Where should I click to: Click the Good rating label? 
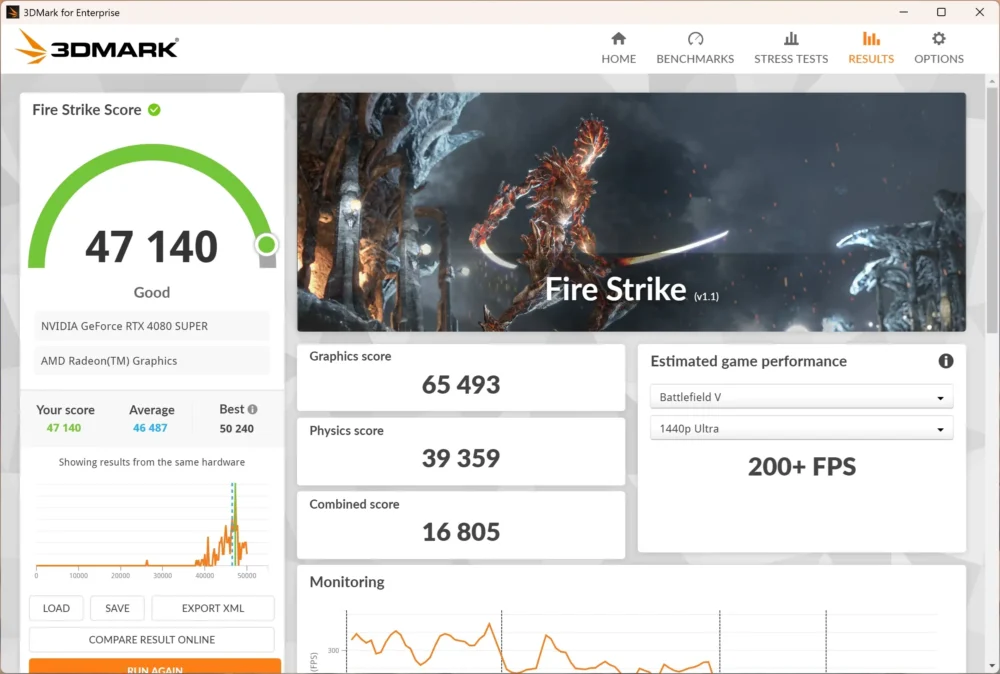pyautogui.click(x=152, y=292)
